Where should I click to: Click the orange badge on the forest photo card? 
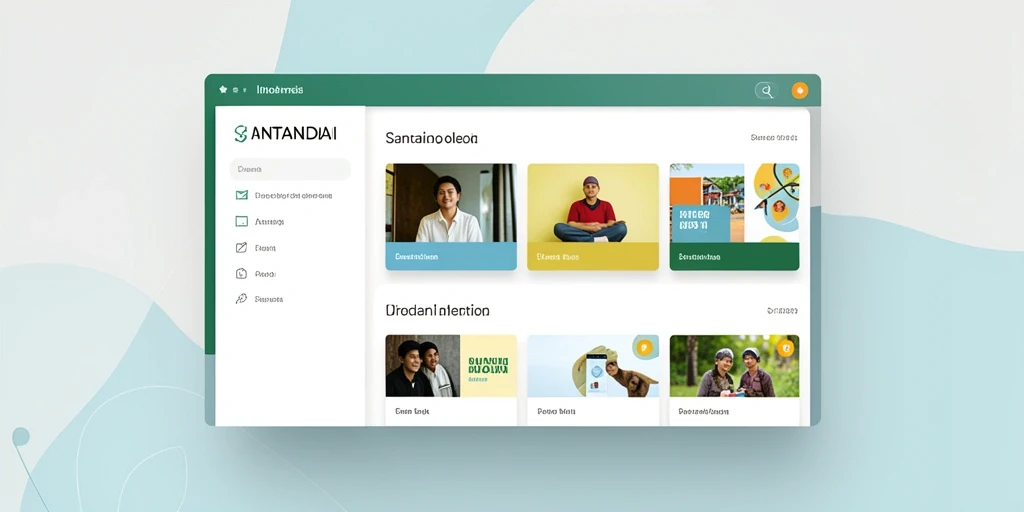tap(786, 348)
